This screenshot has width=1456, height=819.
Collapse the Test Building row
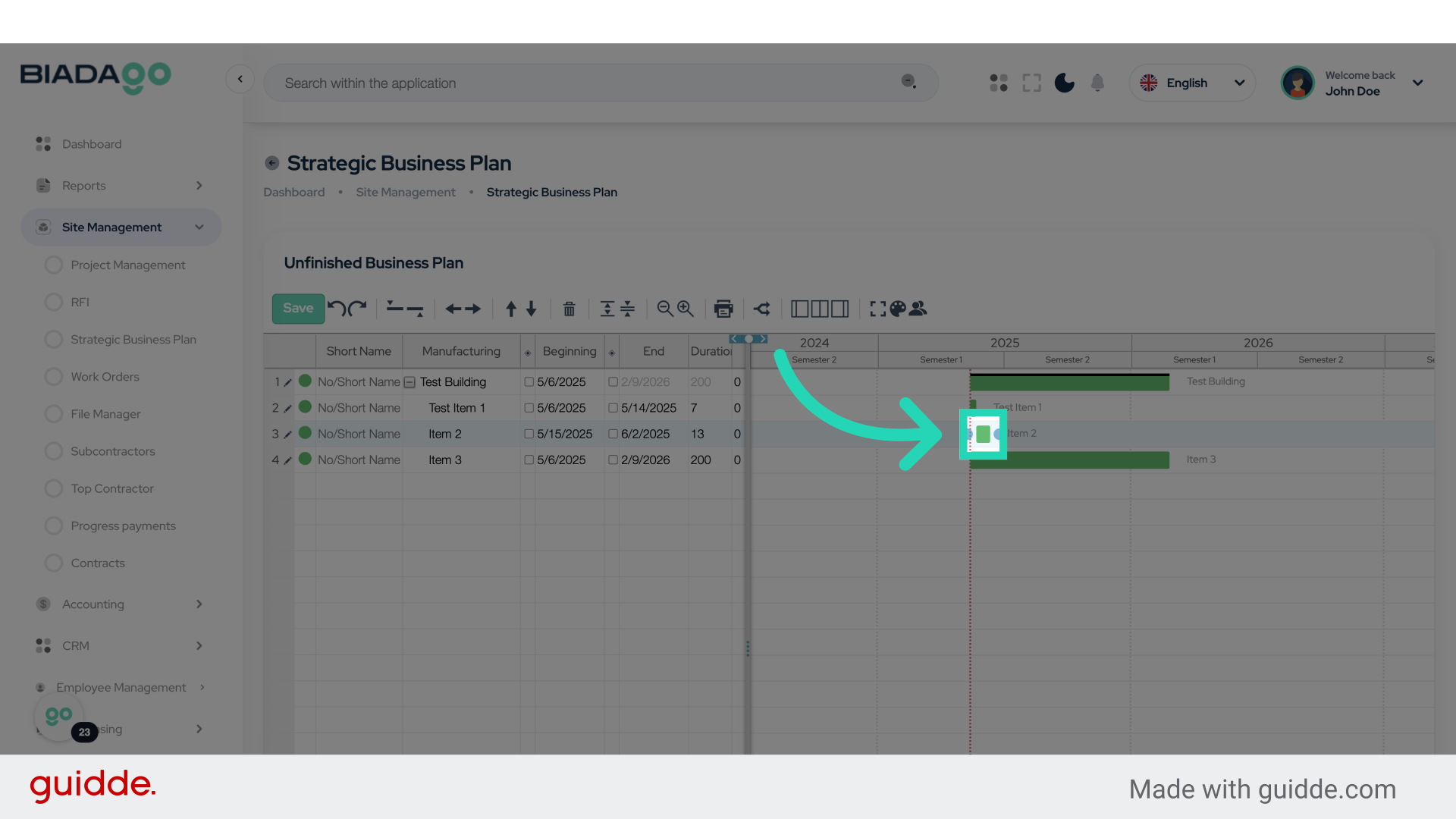coord(409,382)
